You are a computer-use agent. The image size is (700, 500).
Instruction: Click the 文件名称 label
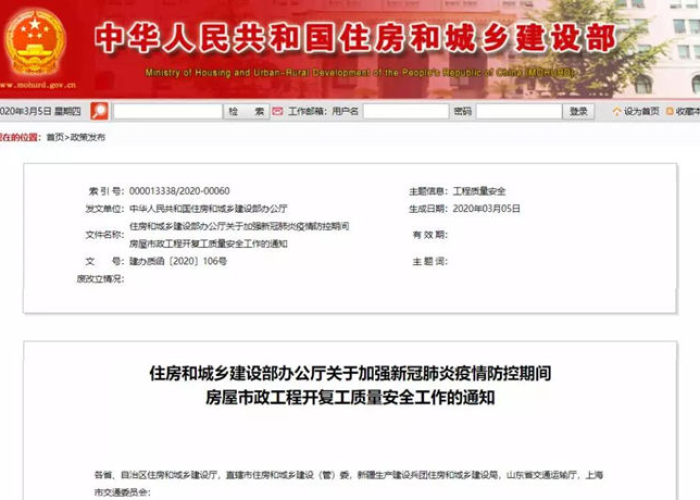click(x=104, y=235)
